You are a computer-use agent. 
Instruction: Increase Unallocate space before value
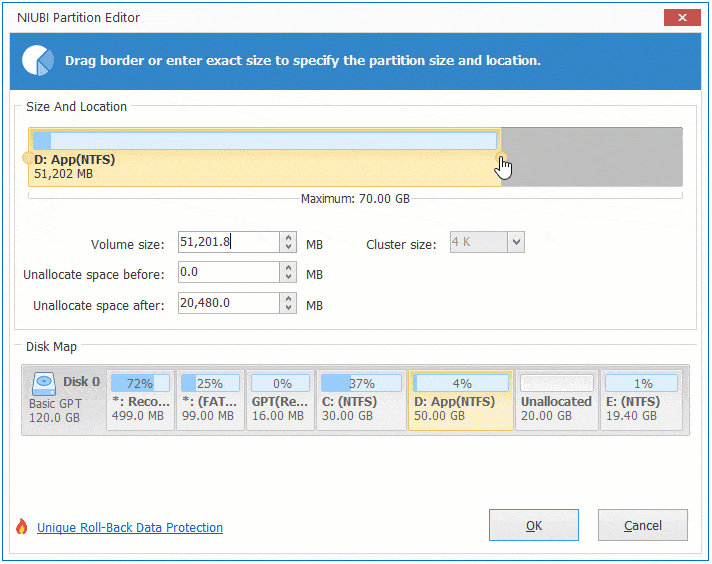[x=289, y=268]
